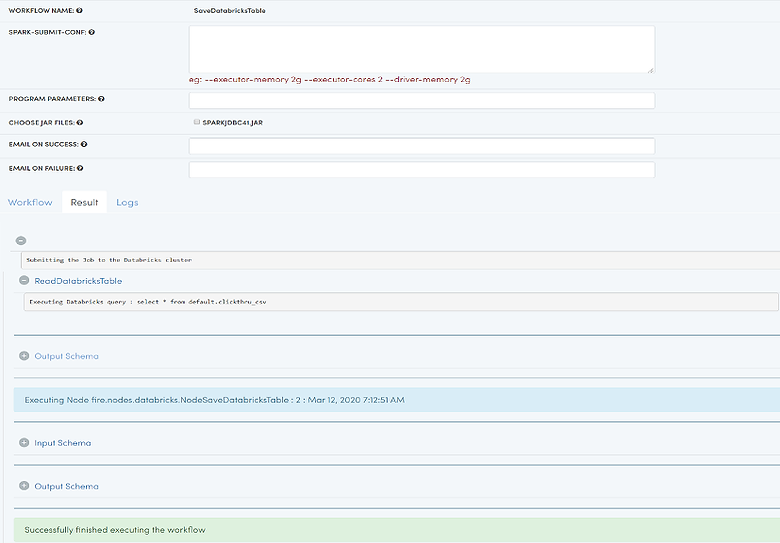Expand the Input Schema section
780x543 pixels.
24,443
